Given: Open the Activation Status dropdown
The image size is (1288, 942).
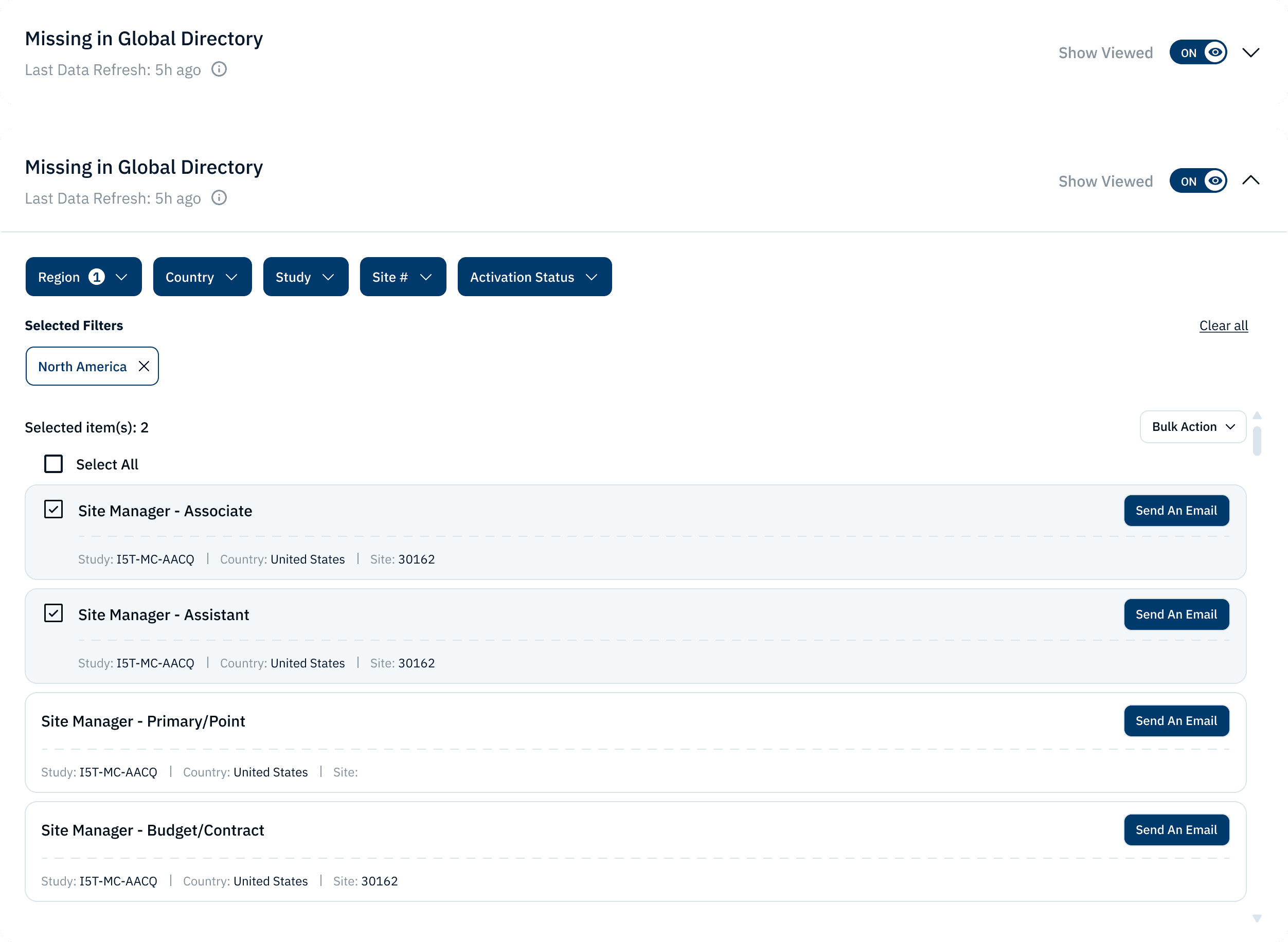Looking at the screenshot, I should (534, 277).
